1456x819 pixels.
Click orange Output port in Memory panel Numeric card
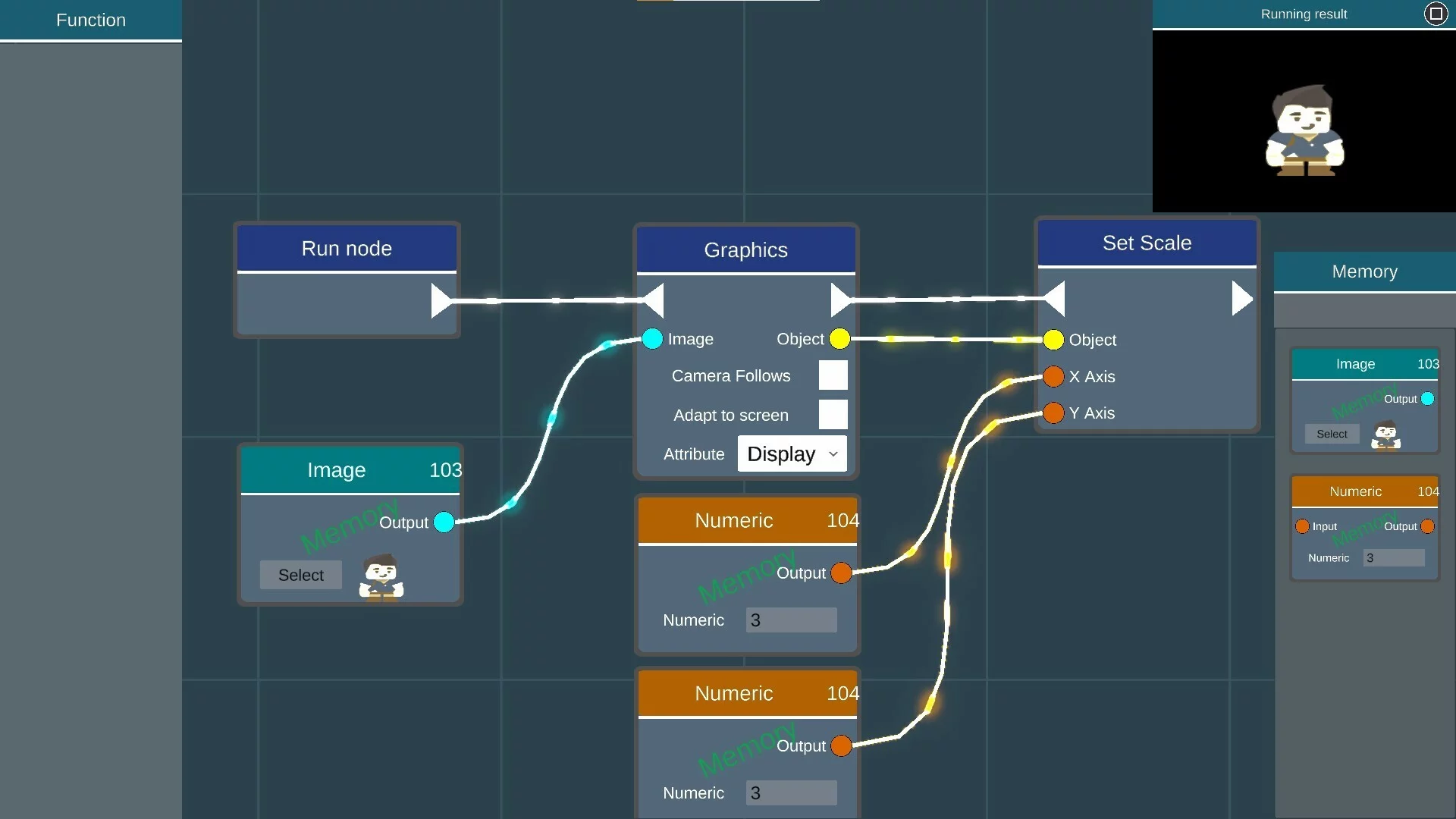1427,526
